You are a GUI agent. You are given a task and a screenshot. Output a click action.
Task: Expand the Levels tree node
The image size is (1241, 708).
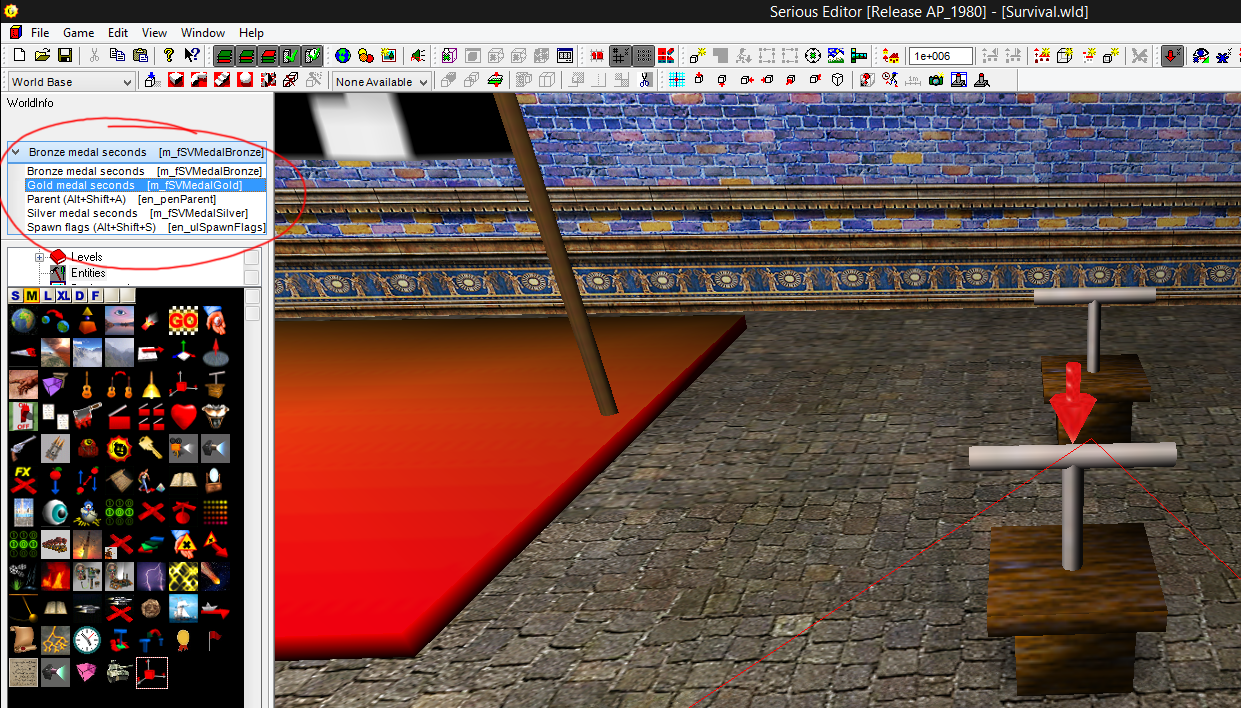pos(40,258)
